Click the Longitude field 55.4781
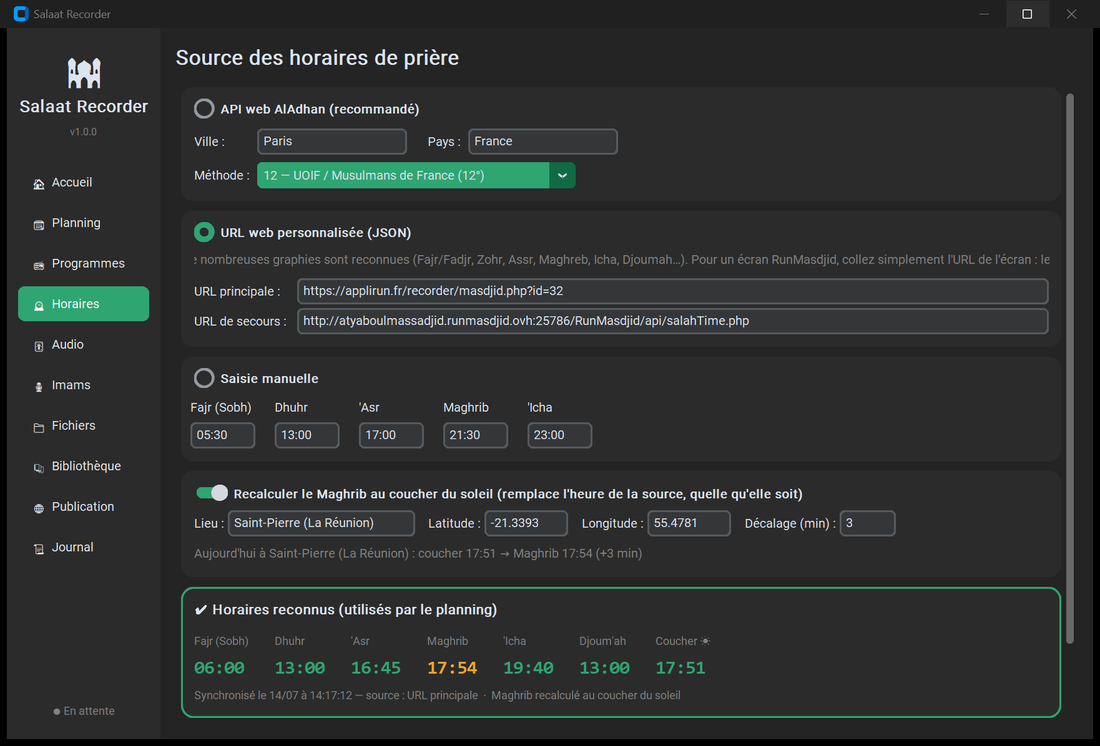 pyautogui.click(x=689, y=524)
